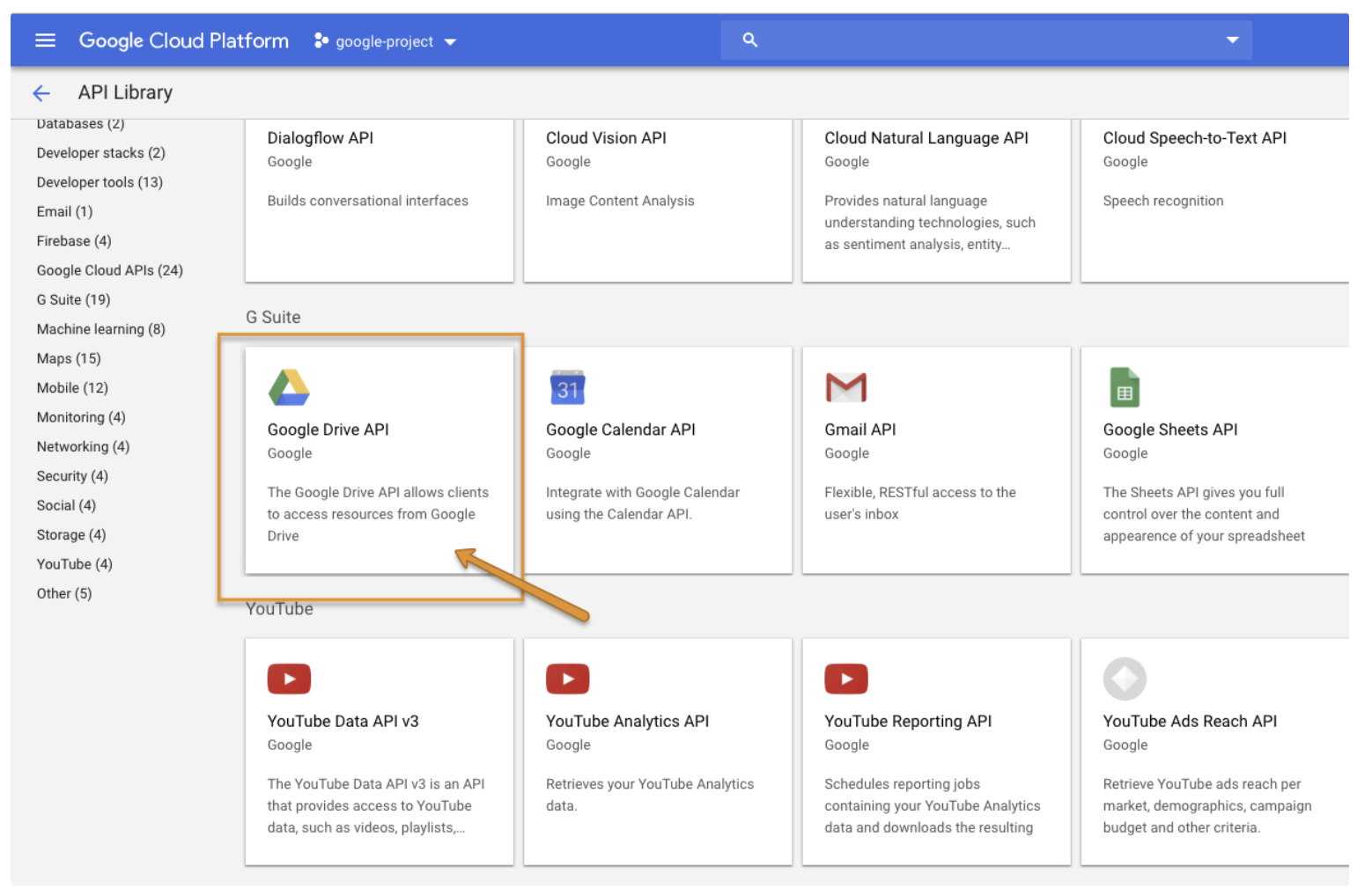Choose the Maps (15) category
This screenshot has width=1372, height=896.
[x=69, y=359]
